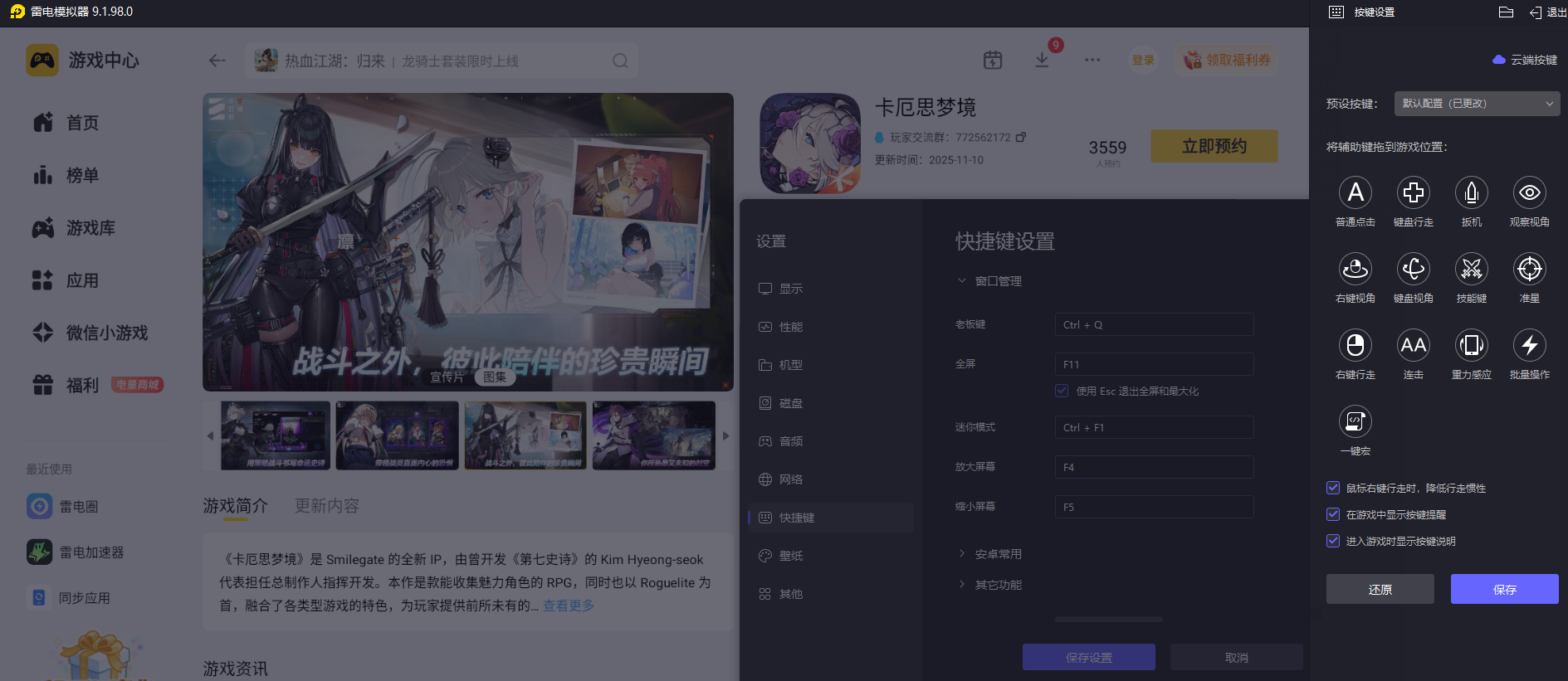Click the 立即预约 reserve button
This screenshot has height=681, width=1568.
[1214, 146]
